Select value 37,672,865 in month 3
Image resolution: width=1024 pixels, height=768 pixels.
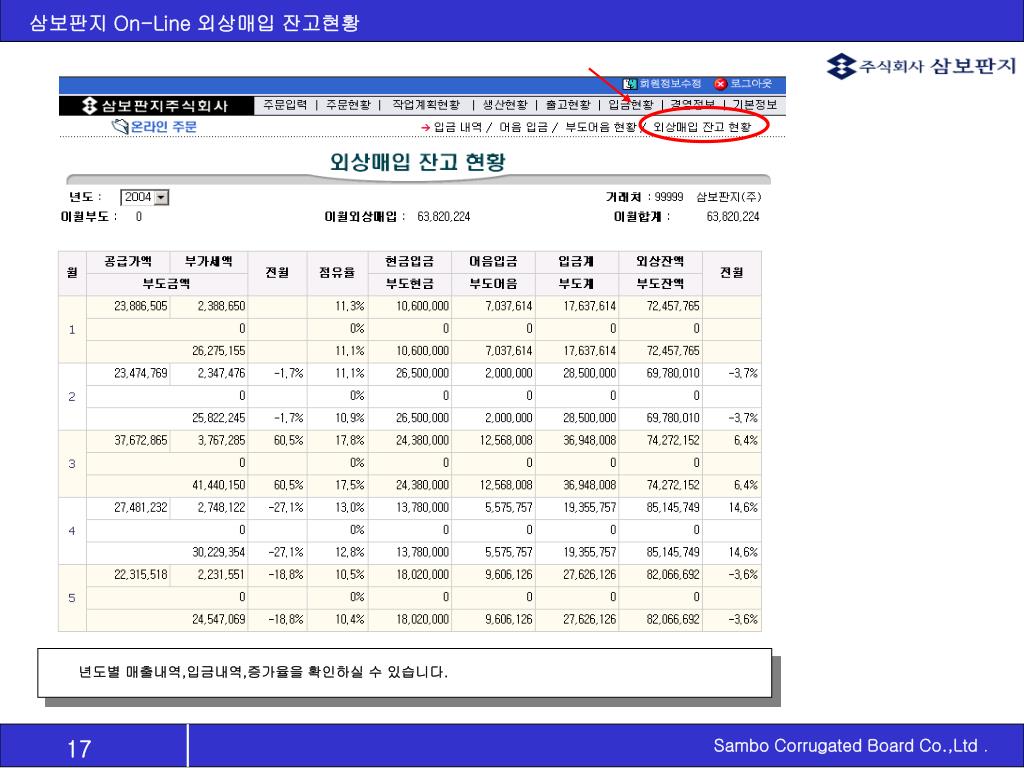[140, 440]
